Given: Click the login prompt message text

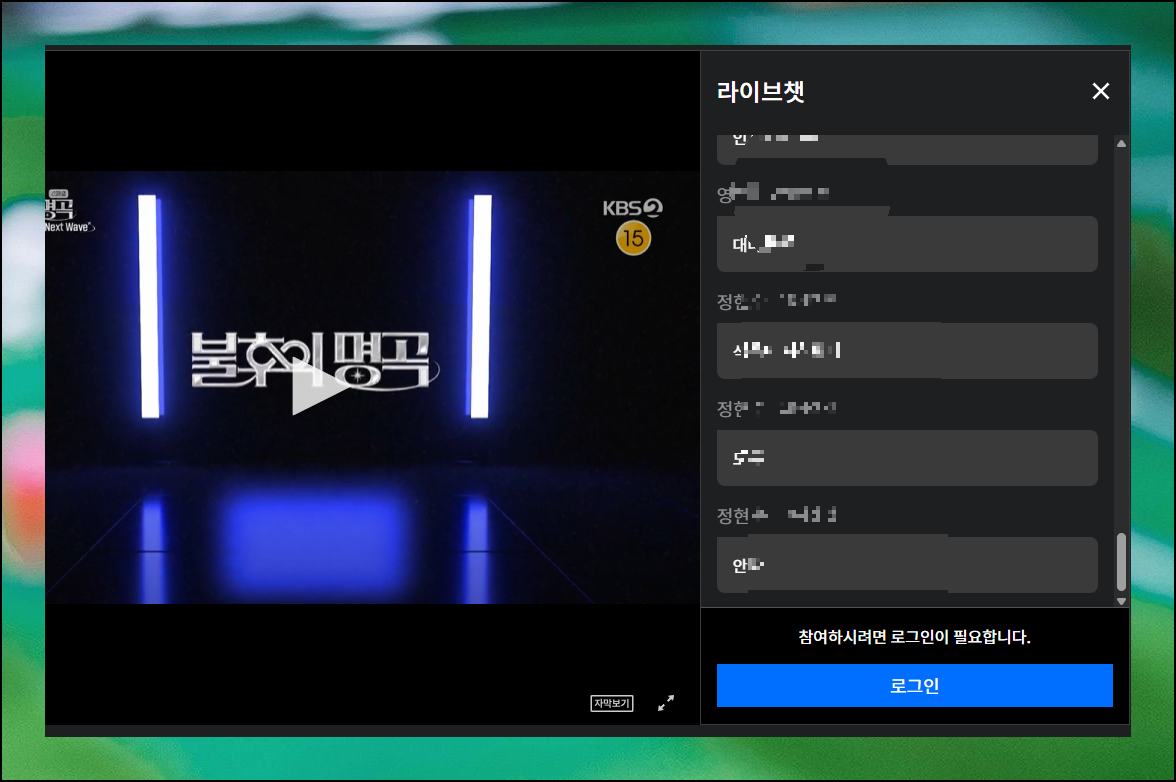Looking at the screenshot, I should coord(914,637).
